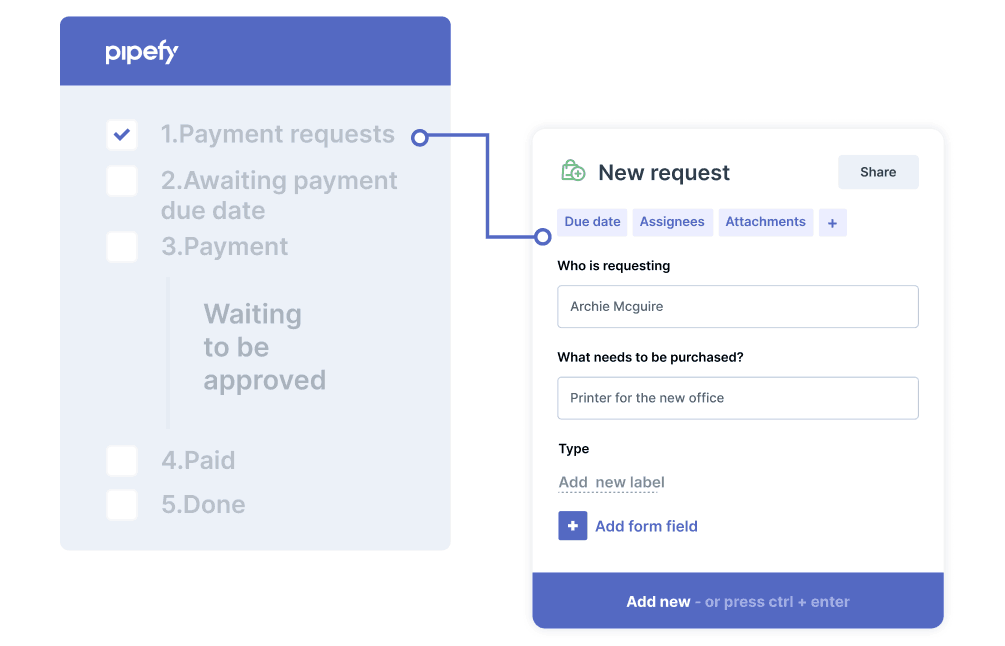1005x646 pixels.
Task: Click the Add form field link
Action: (x=646, y=526)
